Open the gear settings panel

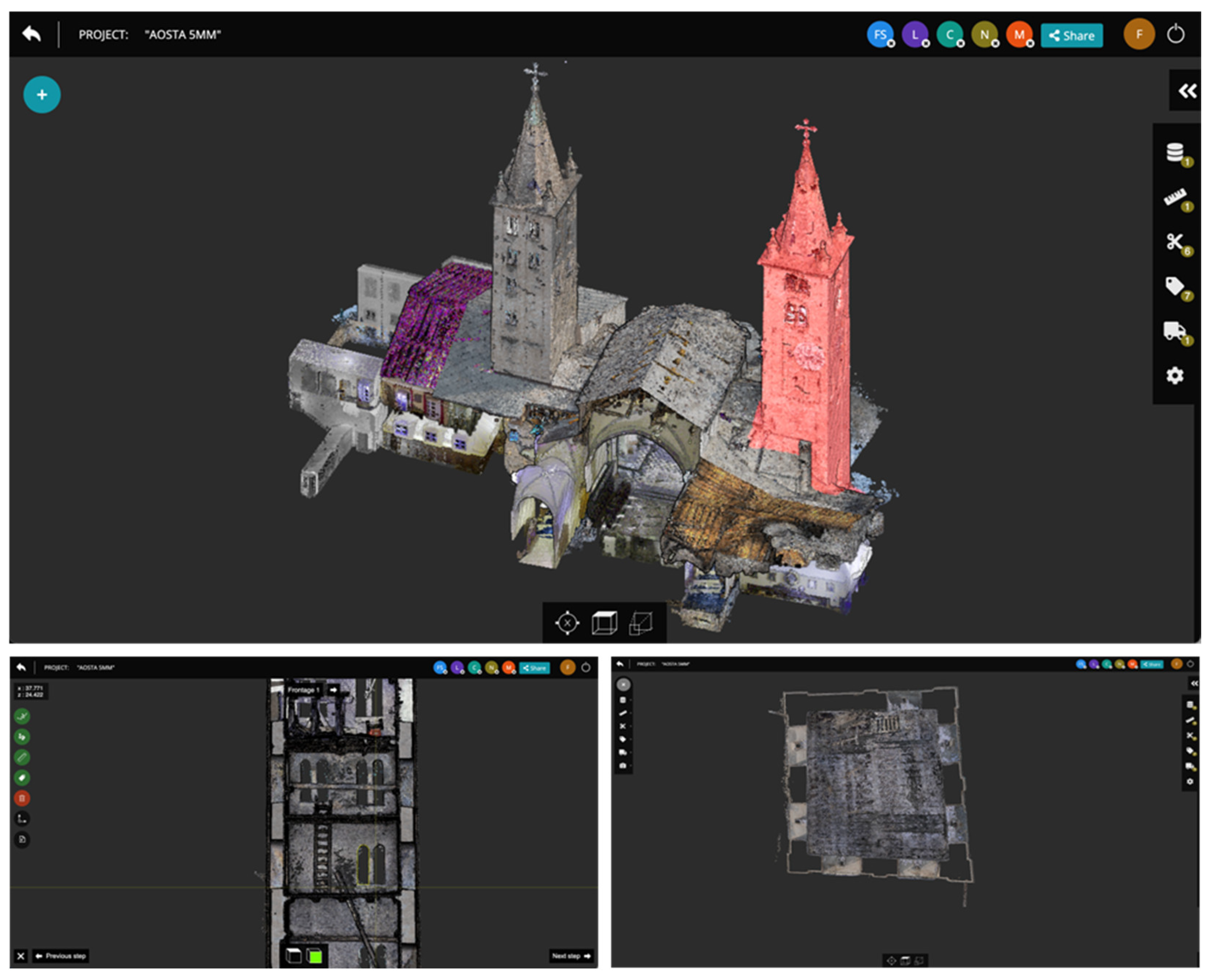click(1174, 375)
